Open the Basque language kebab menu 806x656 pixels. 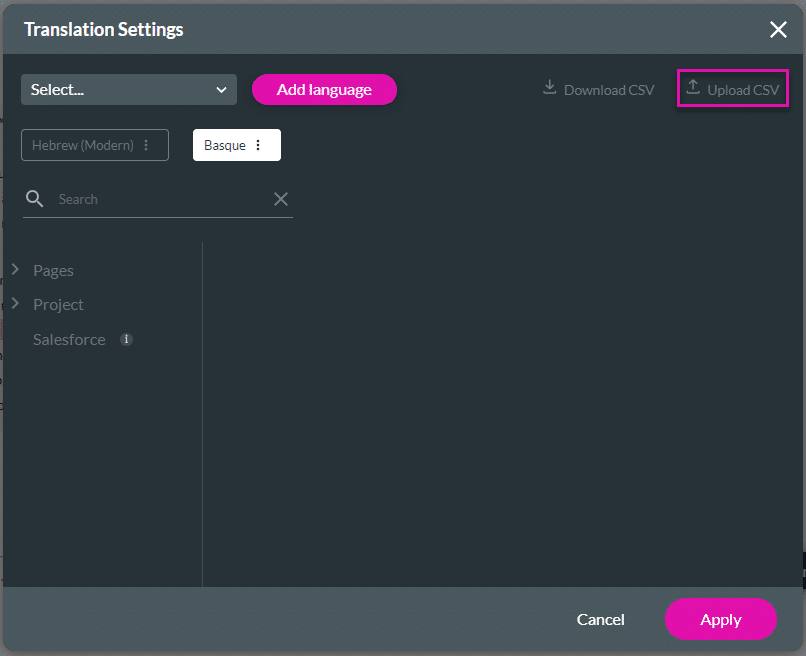pos(258,144)
